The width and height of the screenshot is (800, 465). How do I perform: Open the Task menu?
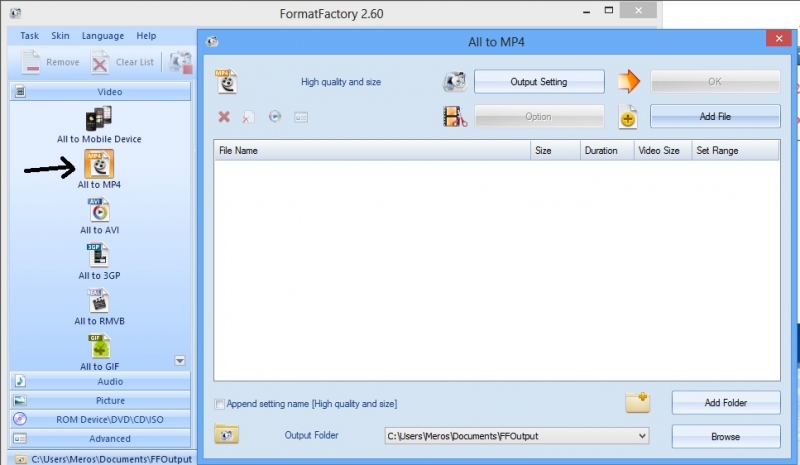29,36
